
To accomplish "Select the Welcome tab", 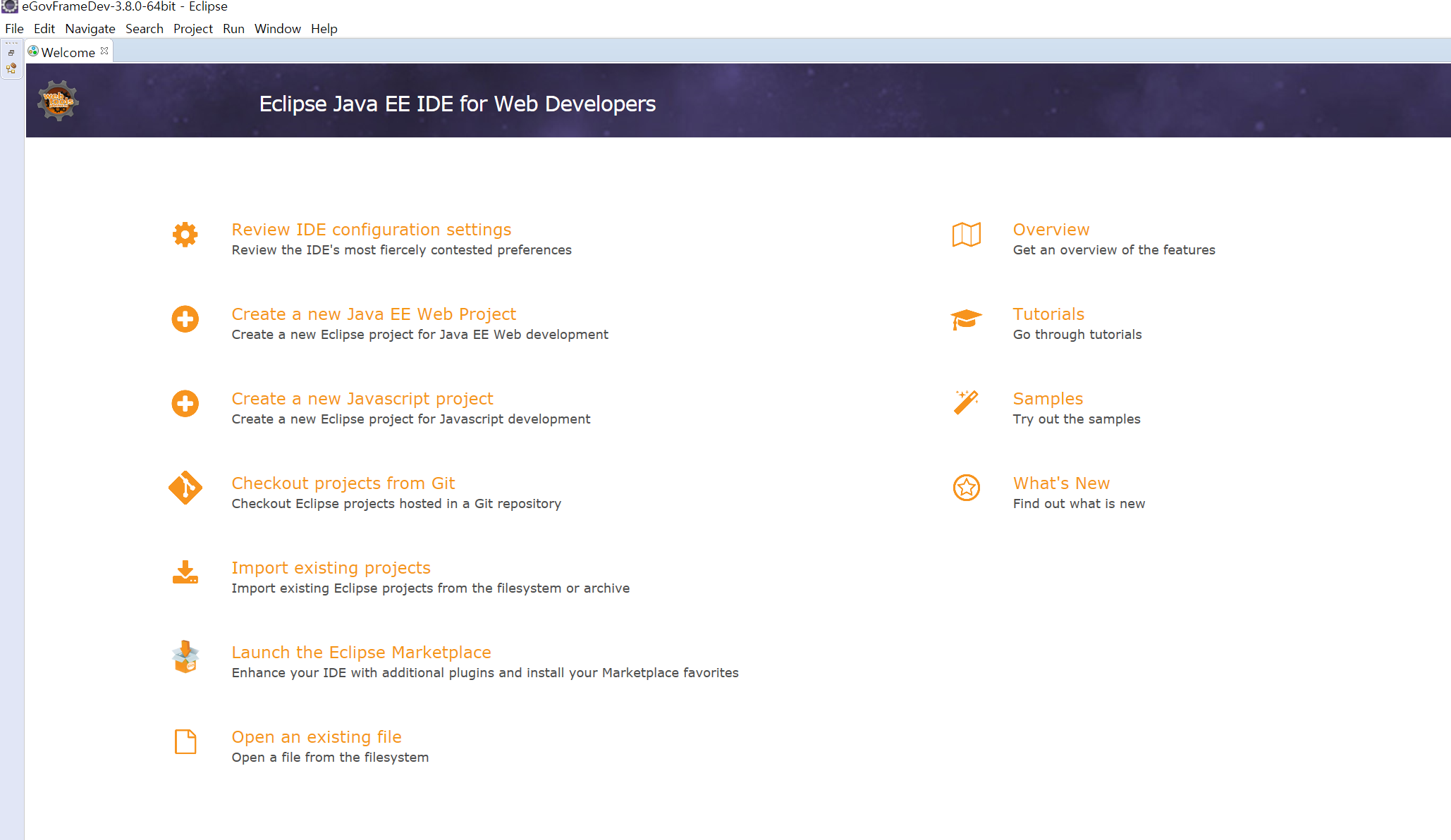I will [x=67, y=52].
